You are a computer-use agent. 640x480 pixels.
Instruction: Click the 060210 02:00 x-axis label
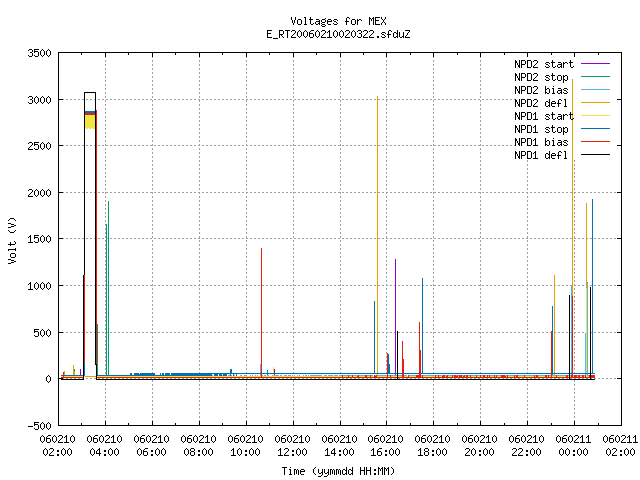pos(58,446)
